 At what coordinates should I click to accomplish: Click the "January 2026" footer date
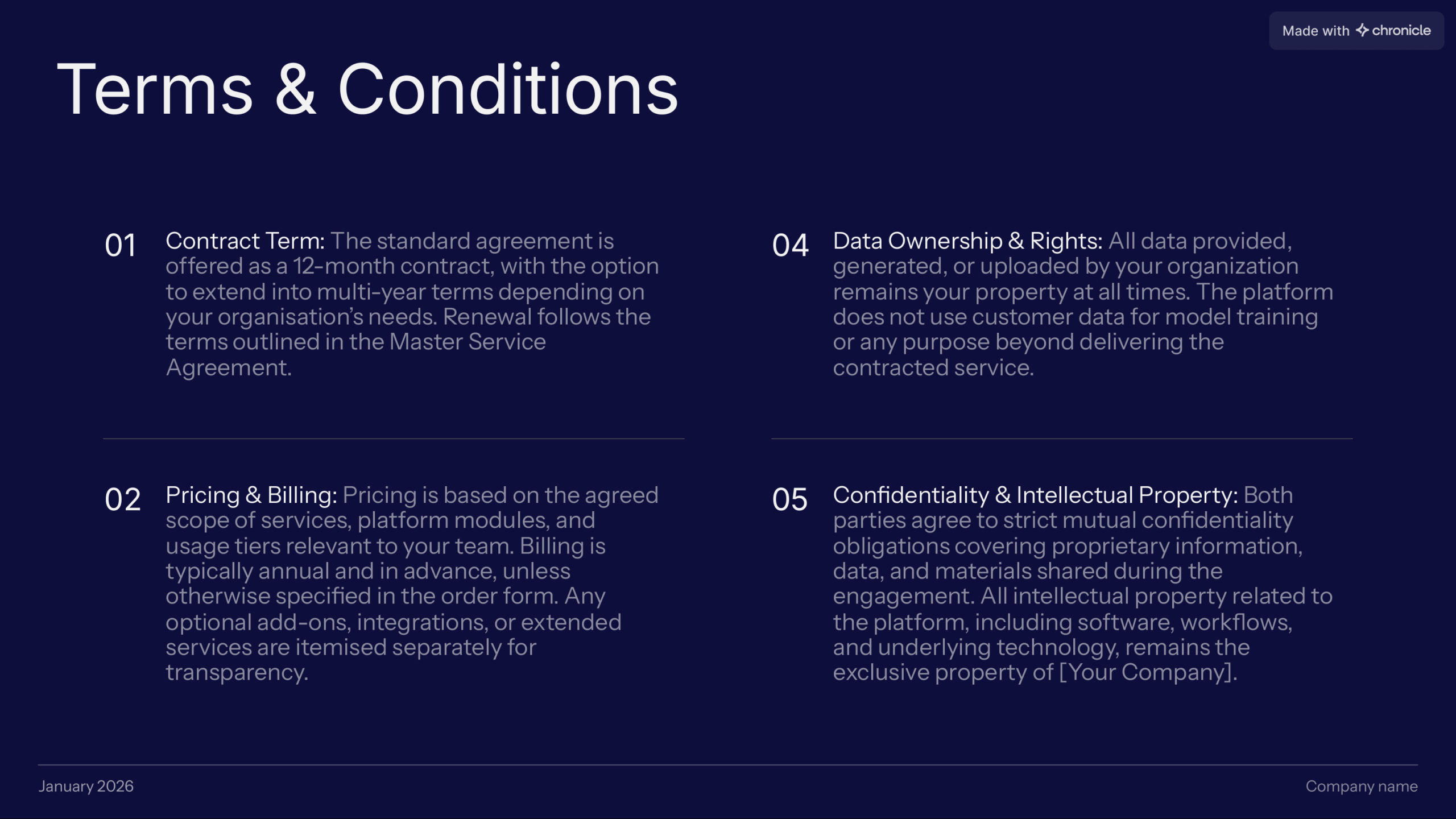pos(86,786)
